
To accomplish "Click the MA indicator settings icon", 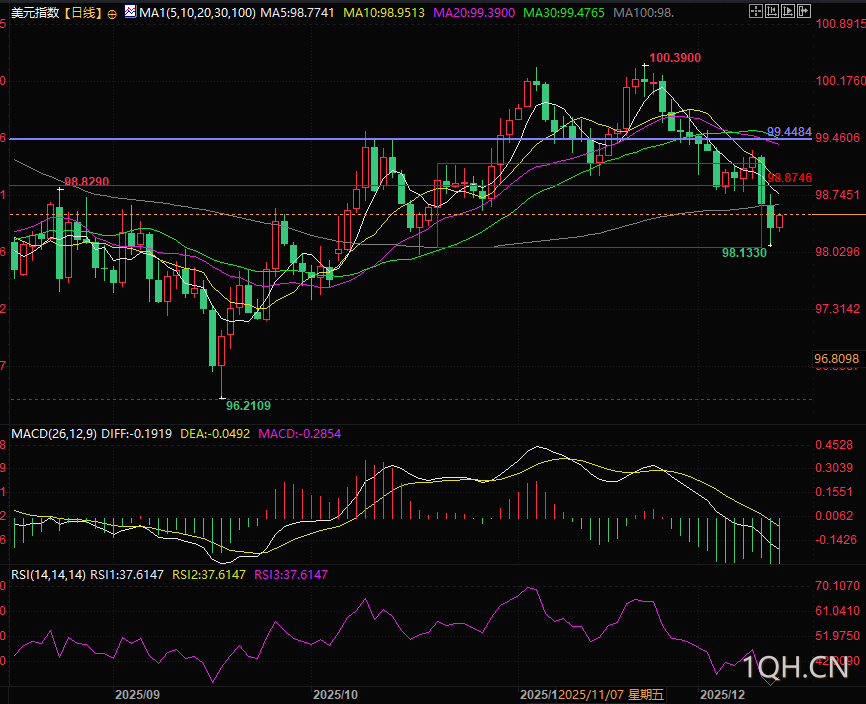I will pos(129,13).
